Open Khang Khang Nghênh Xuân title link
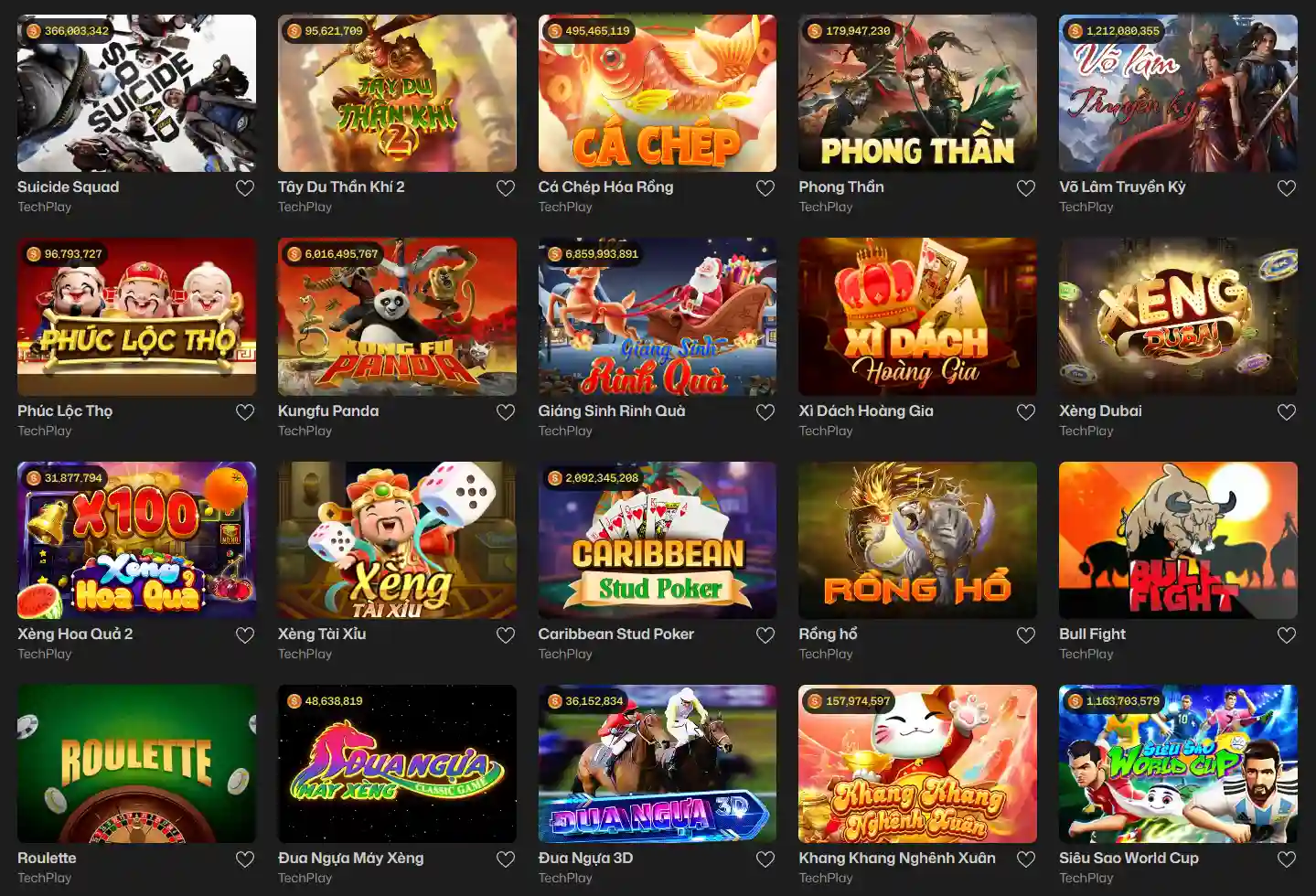The width and height of the screenshot is (1316, 896). [897, 859]
